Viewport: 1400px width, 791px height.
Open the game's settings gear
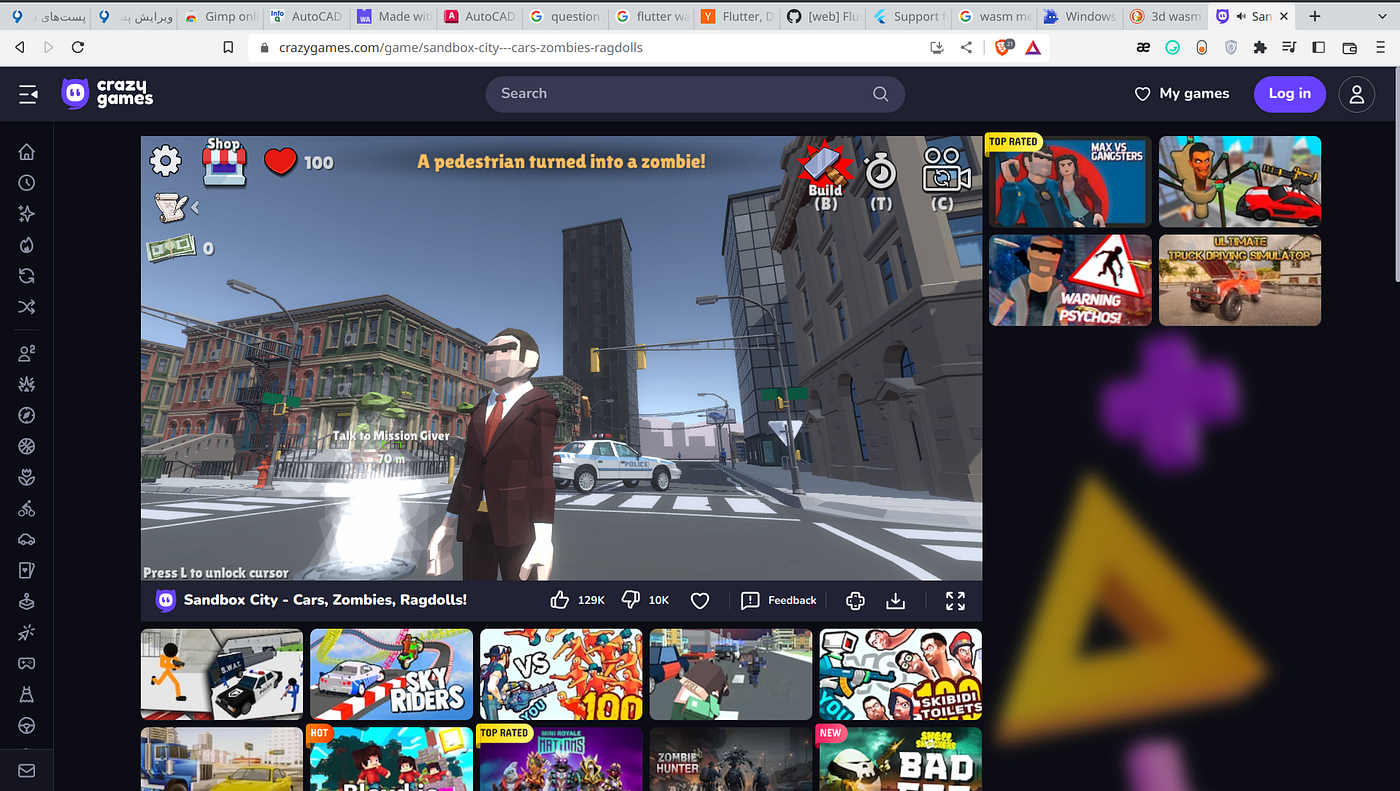(165, 160)
